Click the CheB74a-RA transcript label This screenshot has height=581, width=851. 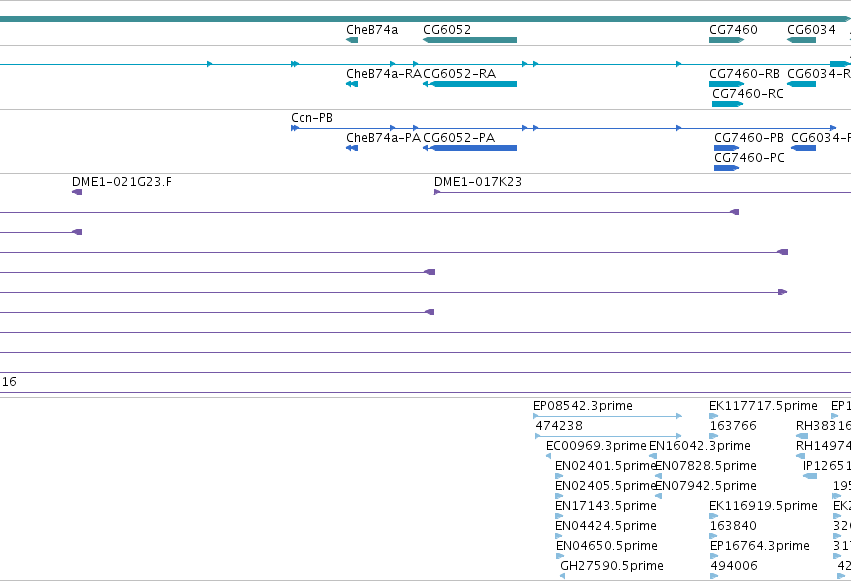(x=384, y=74)
